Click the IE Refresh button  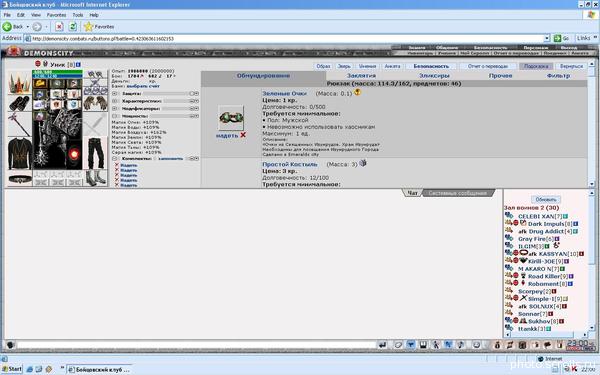click(73, 27)
